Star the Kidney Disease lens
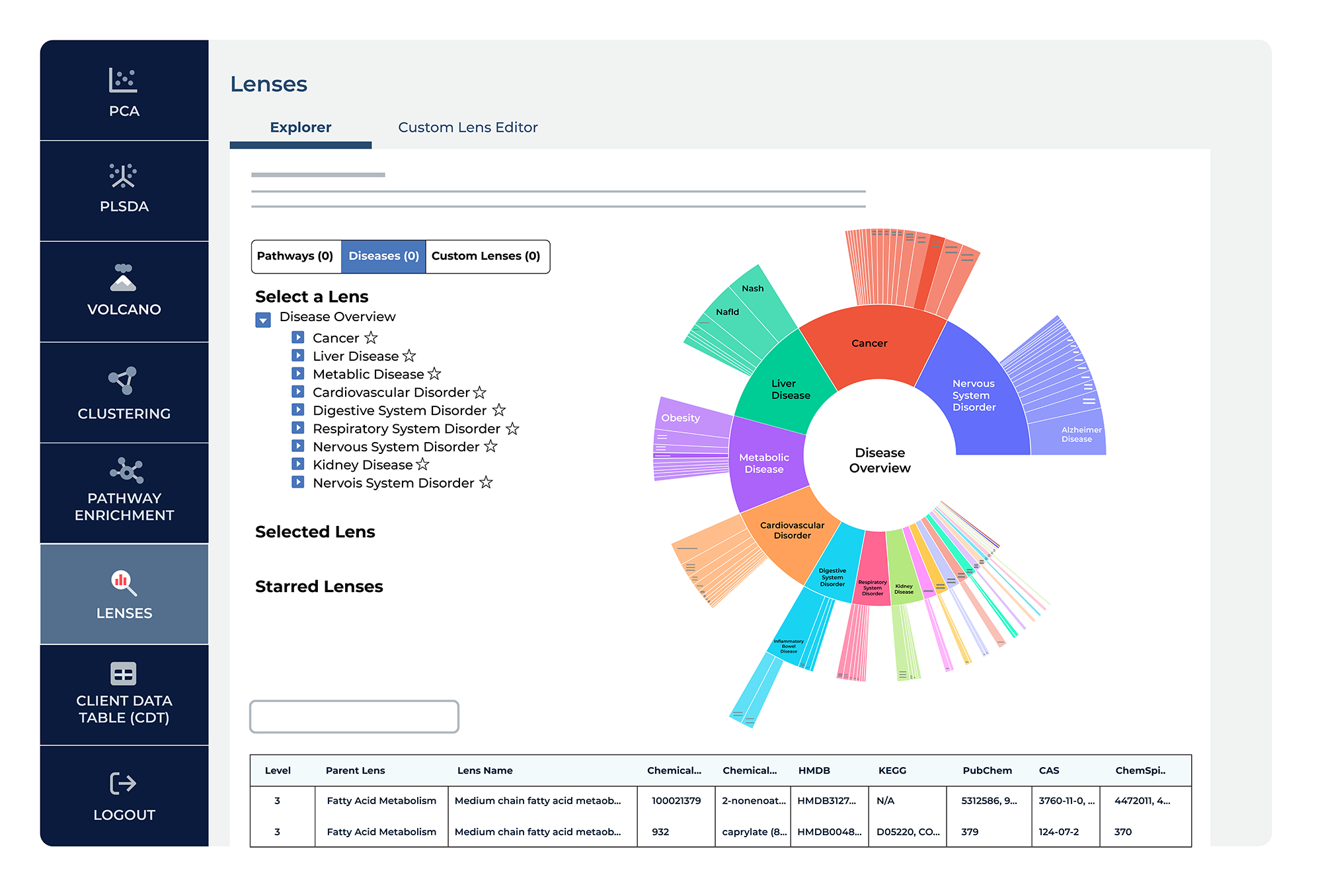The height and width of the screenshot is (896, 1322). click(x=423, y=465)
